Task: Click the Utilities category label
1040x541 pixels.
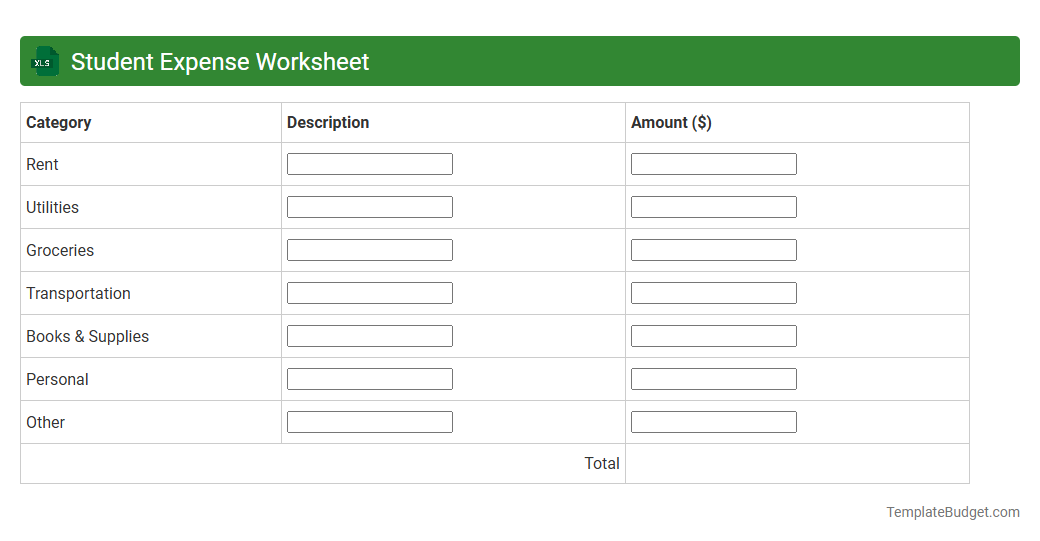Action: (x=52, y=208)
